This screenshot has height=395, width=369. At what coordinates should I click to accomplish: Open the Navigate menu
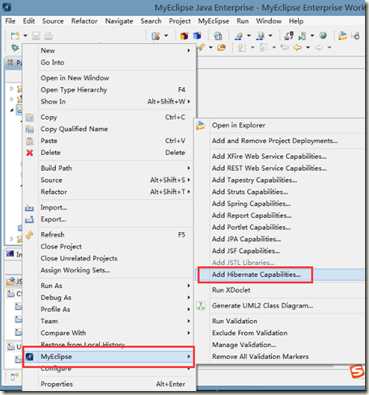pyautogui.click(x=119, y=21)
